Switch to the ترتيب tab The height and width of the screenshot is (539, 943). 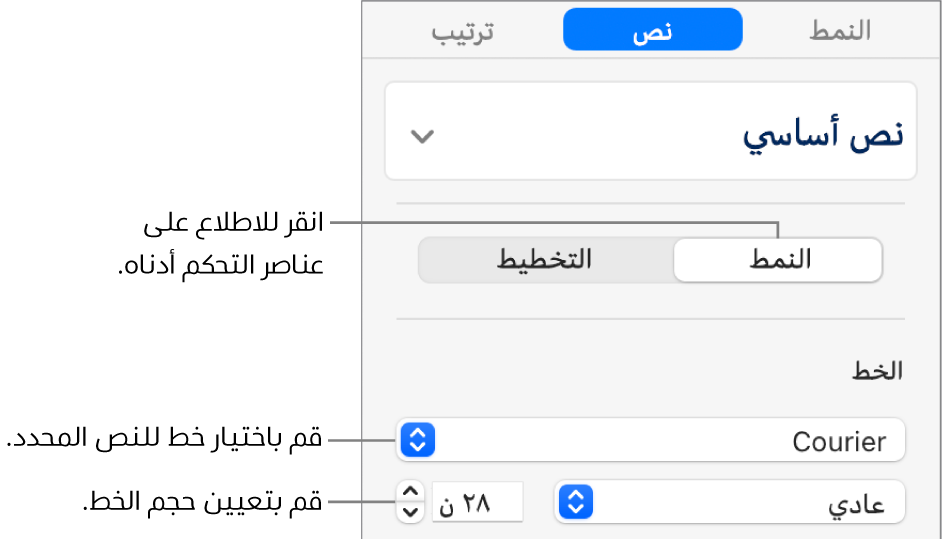pos(463,31)
